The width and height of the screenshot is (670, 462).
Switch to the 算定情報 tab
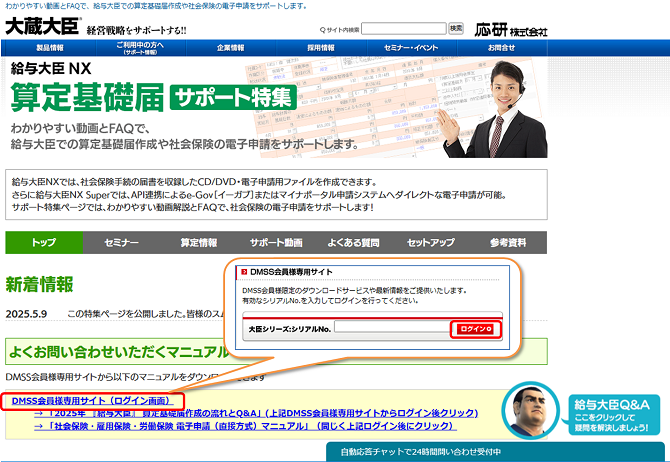click(199, 243)
